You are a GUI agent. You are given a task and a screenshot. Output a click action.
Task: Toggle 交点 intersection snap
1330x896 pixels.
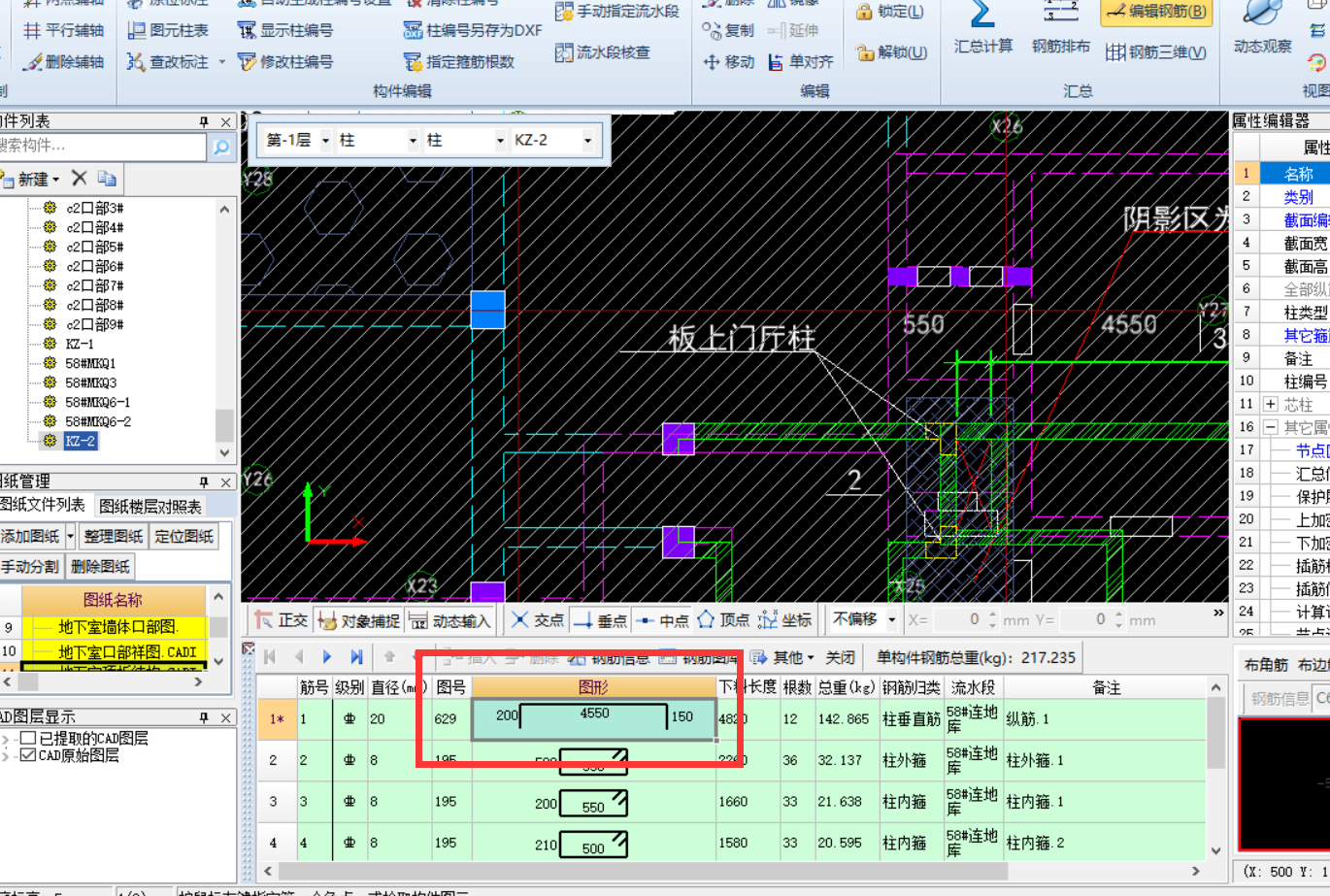pyautogui.click(x=537, y=620)
